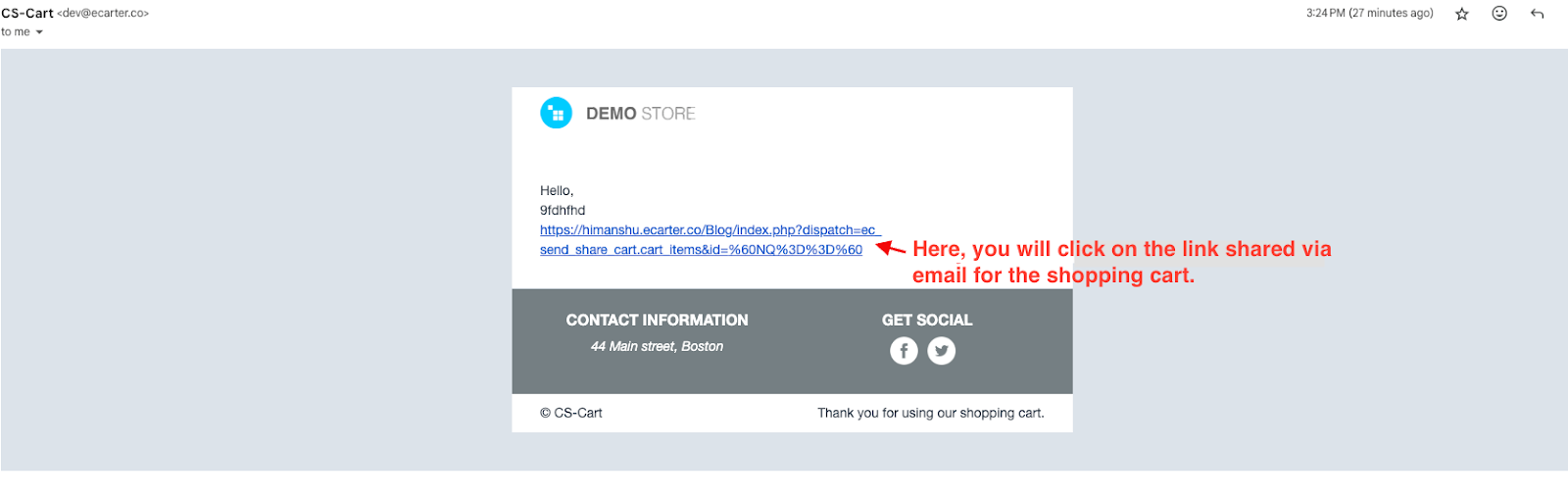
Task: Expand the "to me" recipient details arrow
Action: (x=39, y=32)
